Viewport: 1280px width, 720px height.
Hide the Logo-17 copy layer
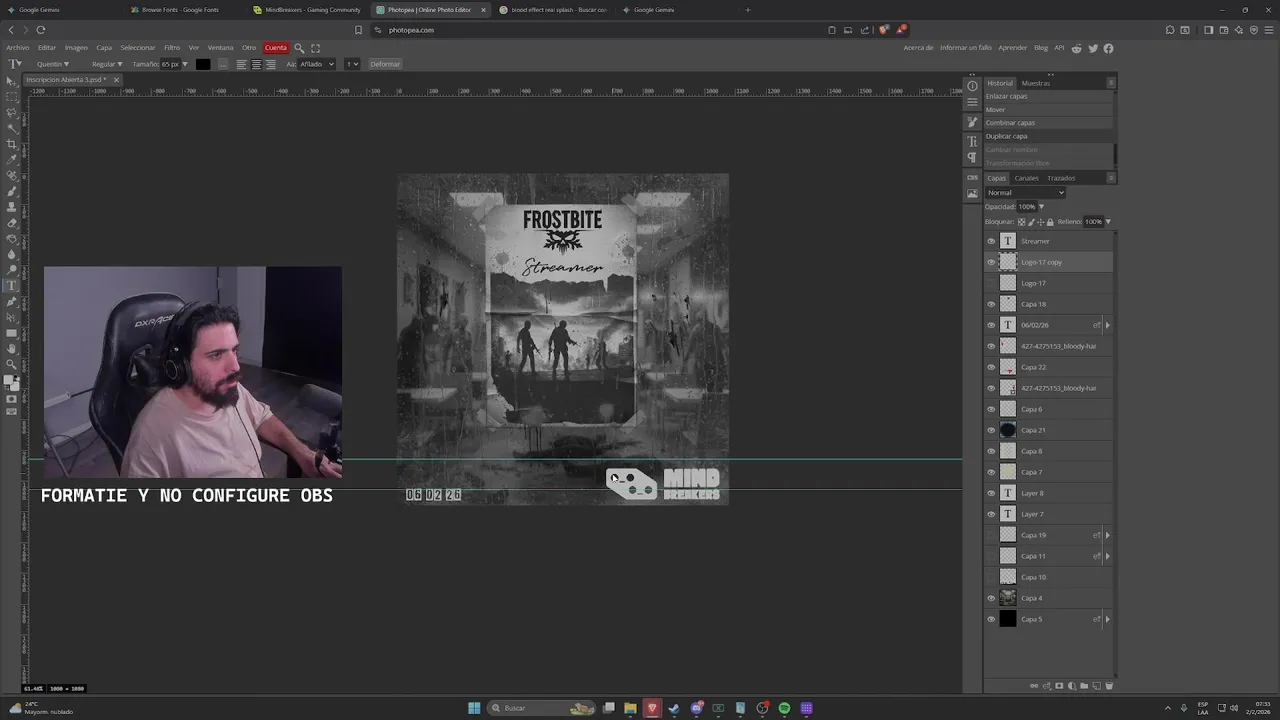pos(991,262)
